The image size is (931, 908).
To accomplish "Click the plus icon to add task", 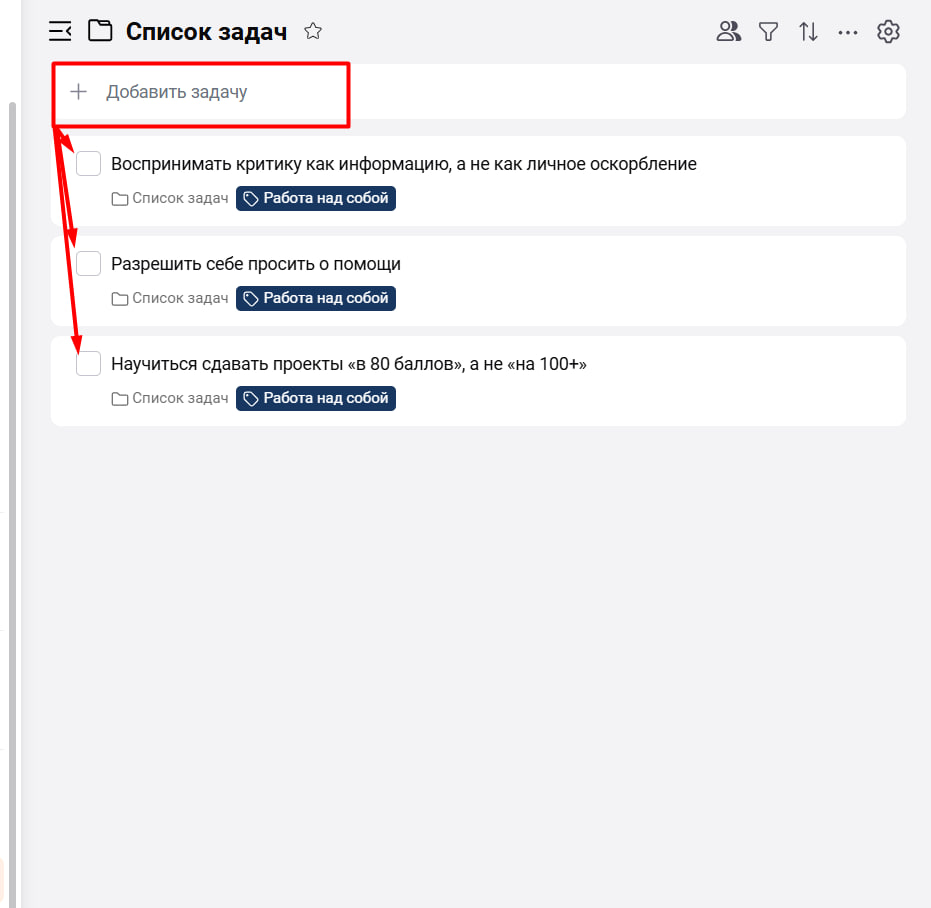I will pos(78,92).
